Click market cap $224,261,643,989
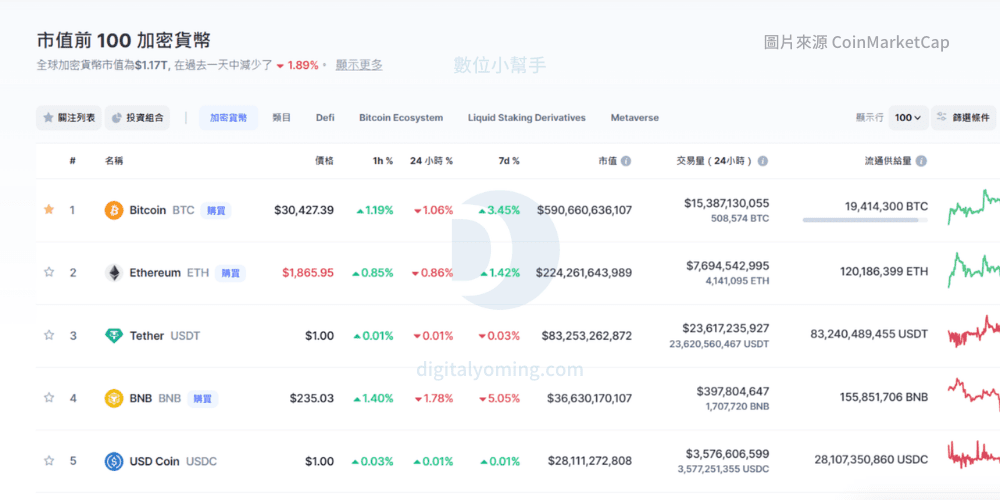Viewport: 1000px width, 500px height. (584, 273)
